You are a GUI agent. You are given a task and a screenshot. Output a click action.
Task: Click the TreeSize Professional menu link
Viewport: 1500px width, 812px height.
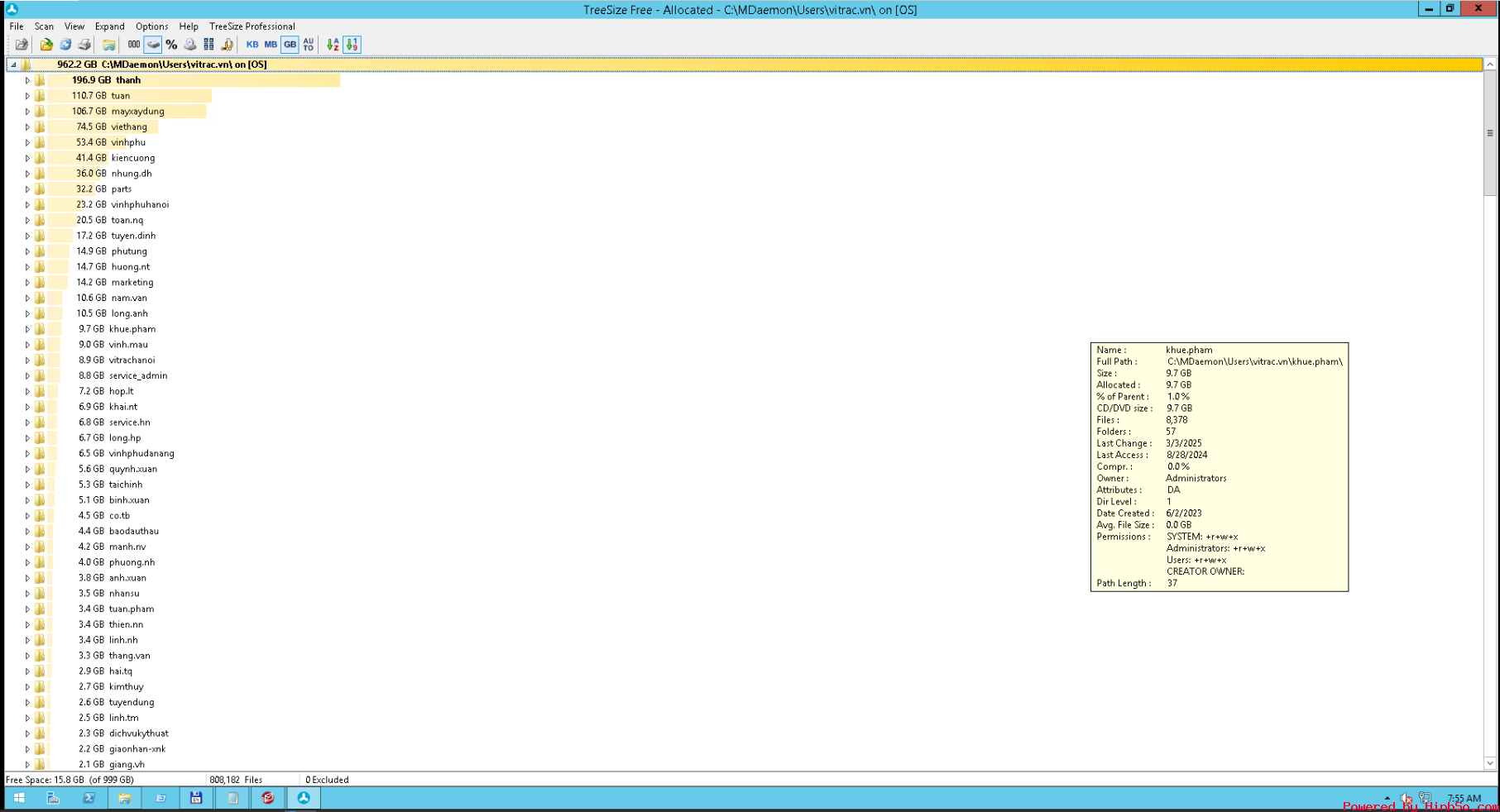pyautogui.click(x=252, y=26)
